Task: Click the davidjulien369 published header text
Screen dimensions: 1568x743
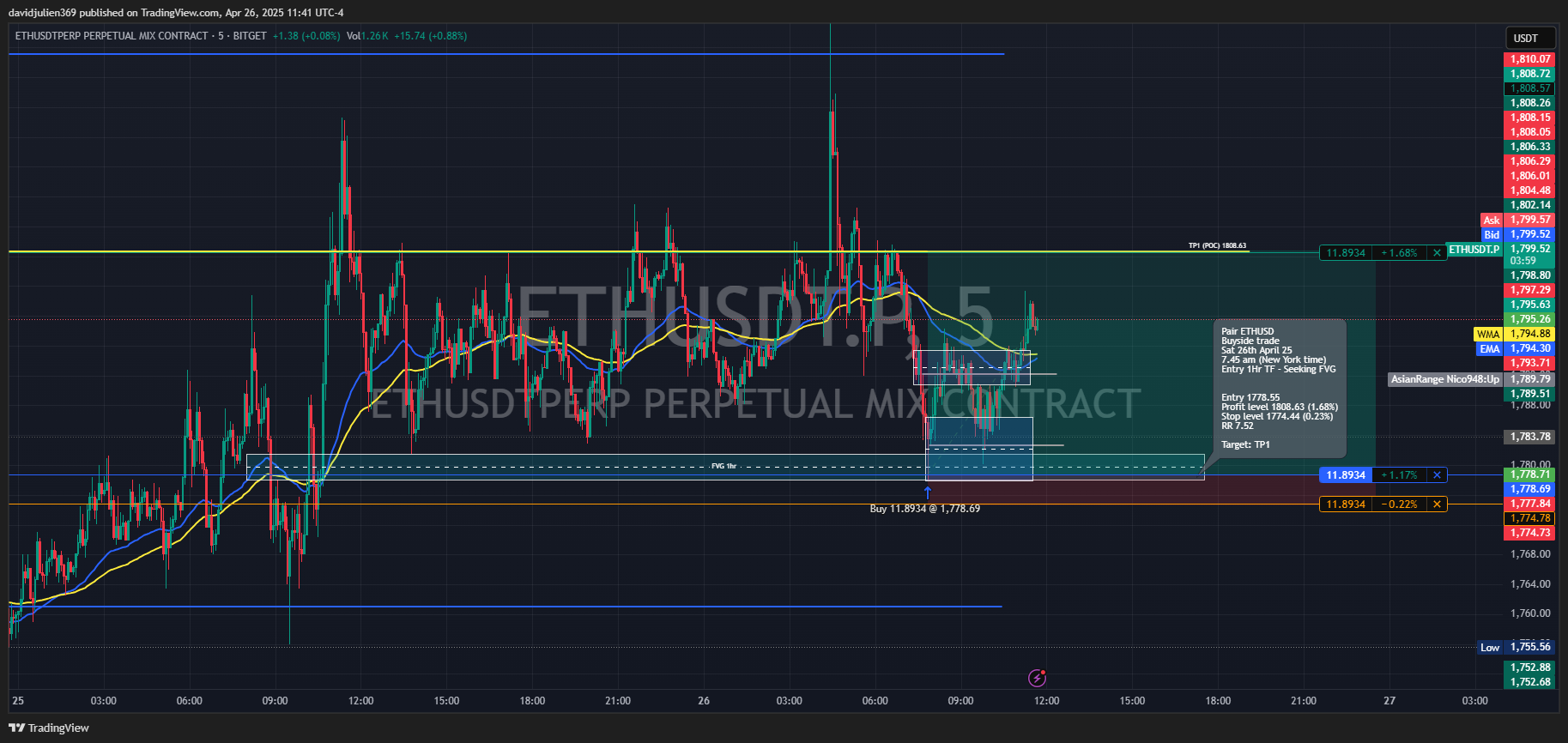Action: tap(176, 13)
